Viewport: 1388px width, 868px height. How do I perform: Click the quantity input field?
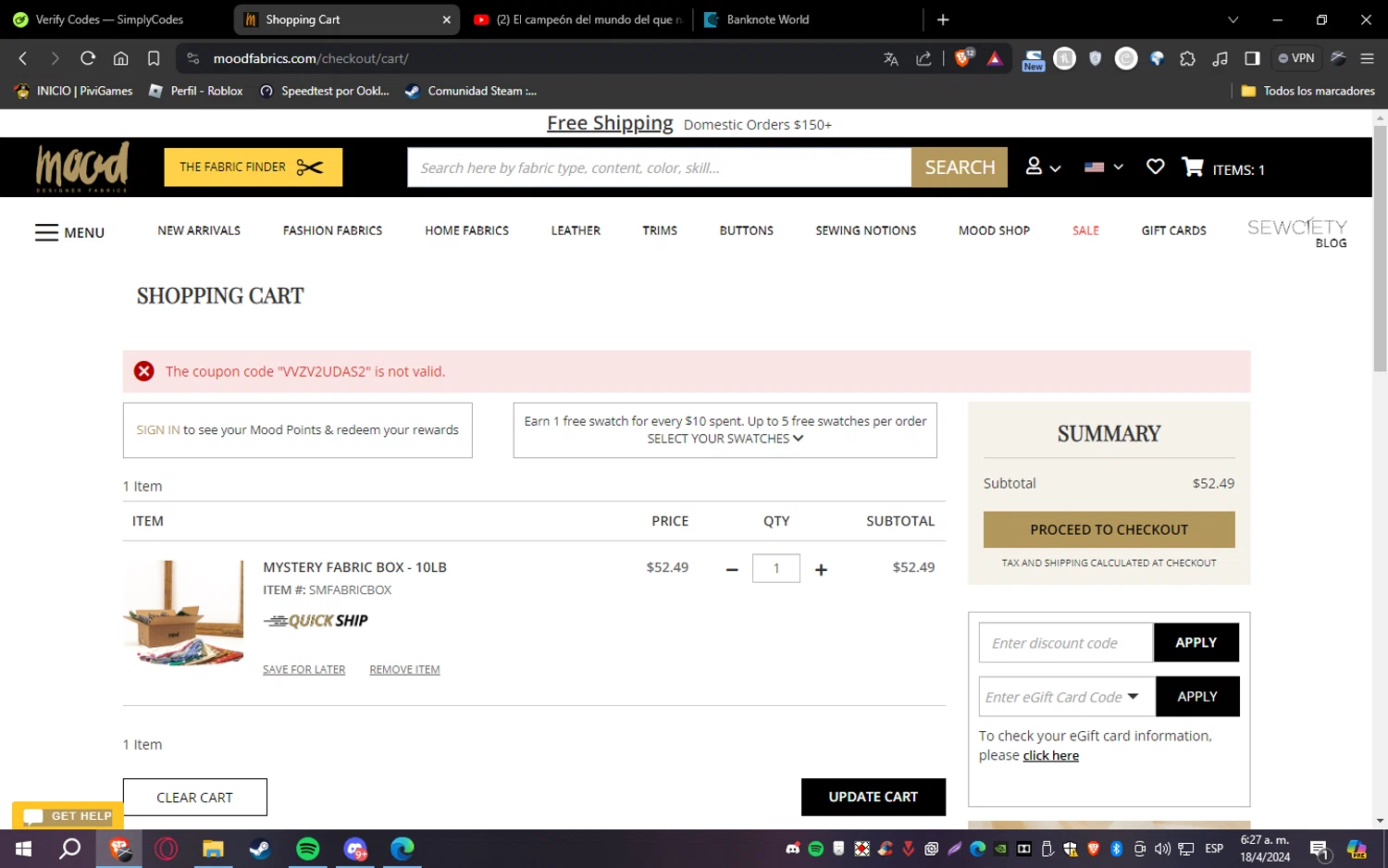[x=776, y=568]
